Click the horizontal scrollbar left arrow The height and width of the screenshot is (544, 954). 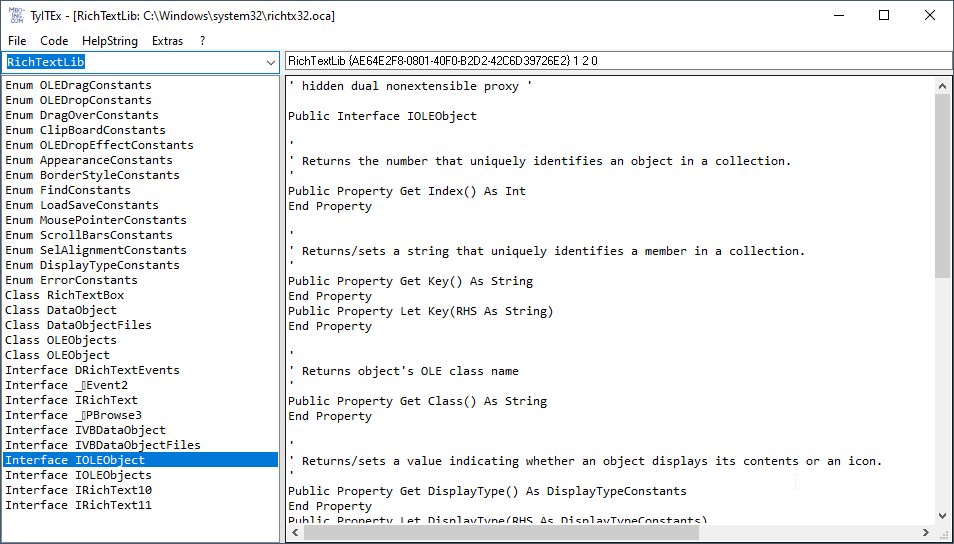pyautogui.click(x=296, y=533)
